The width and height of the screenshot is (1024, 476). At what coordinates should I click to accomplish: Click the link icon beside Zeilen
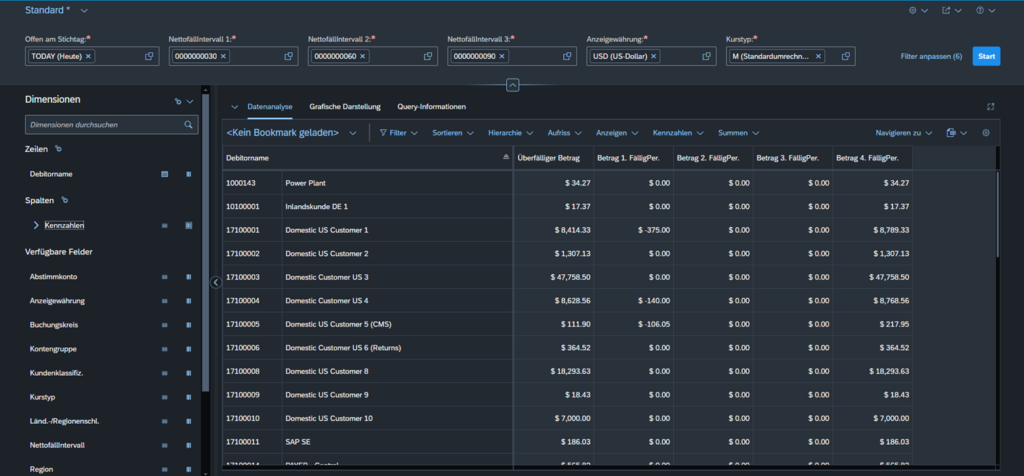tap(59, 149)
